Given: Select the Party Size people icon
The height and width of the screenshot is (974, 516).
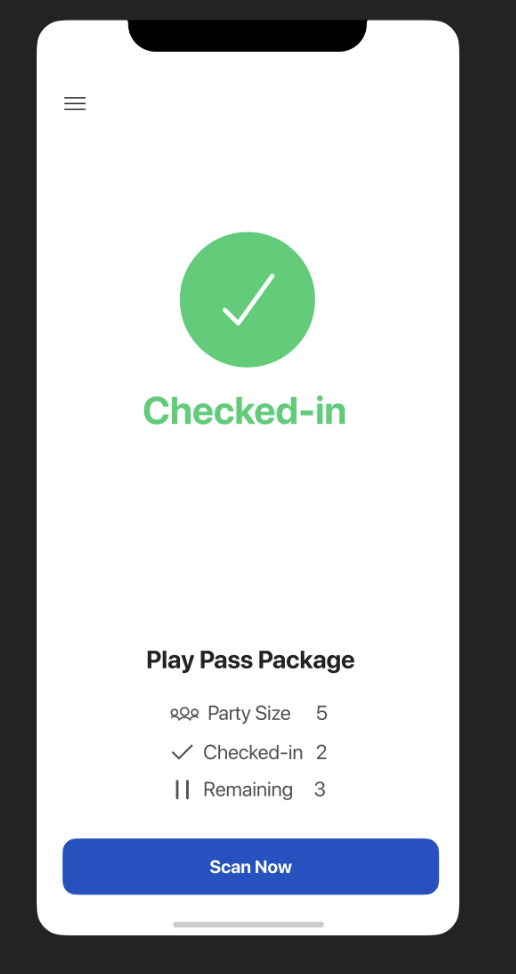Looking at the screenshot, I should click(x=184, y=714).
